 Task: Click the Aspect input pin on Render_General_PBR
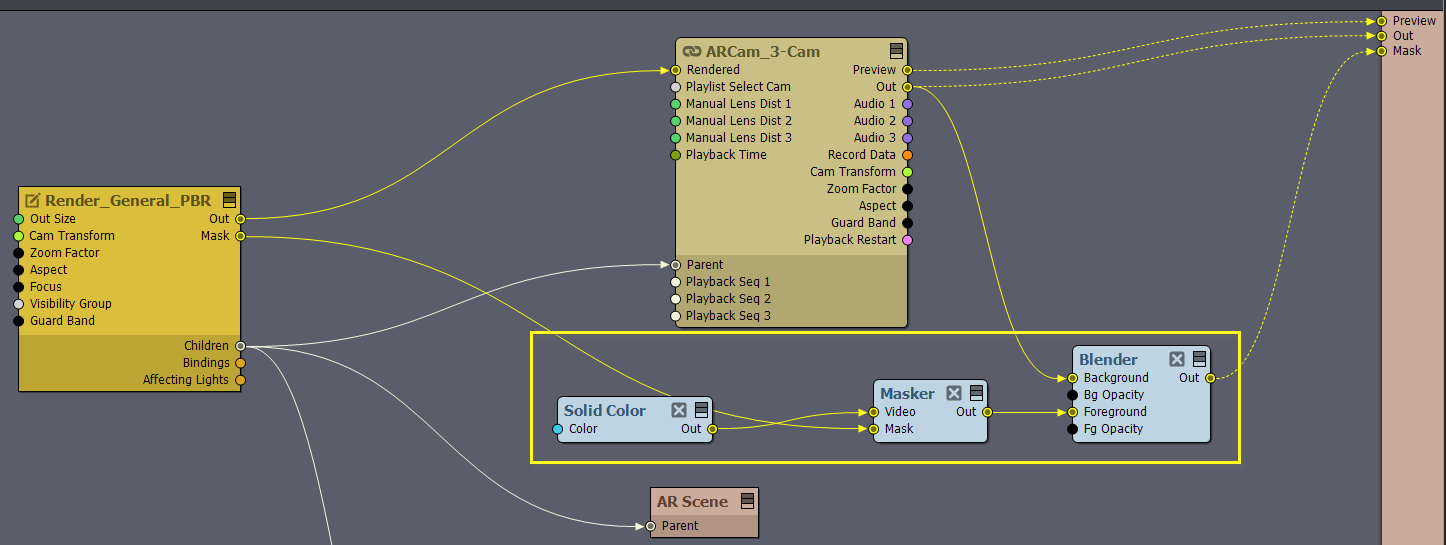point(18,270)
